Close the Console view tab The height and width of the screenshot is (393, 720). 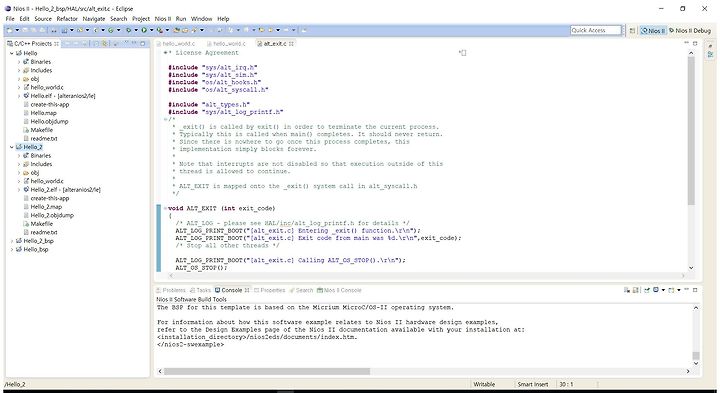[x=247, y=290]
